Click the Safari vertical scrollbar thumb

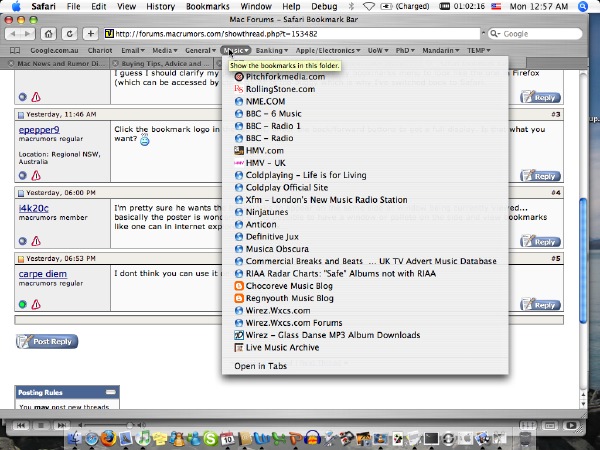[583, 260]
